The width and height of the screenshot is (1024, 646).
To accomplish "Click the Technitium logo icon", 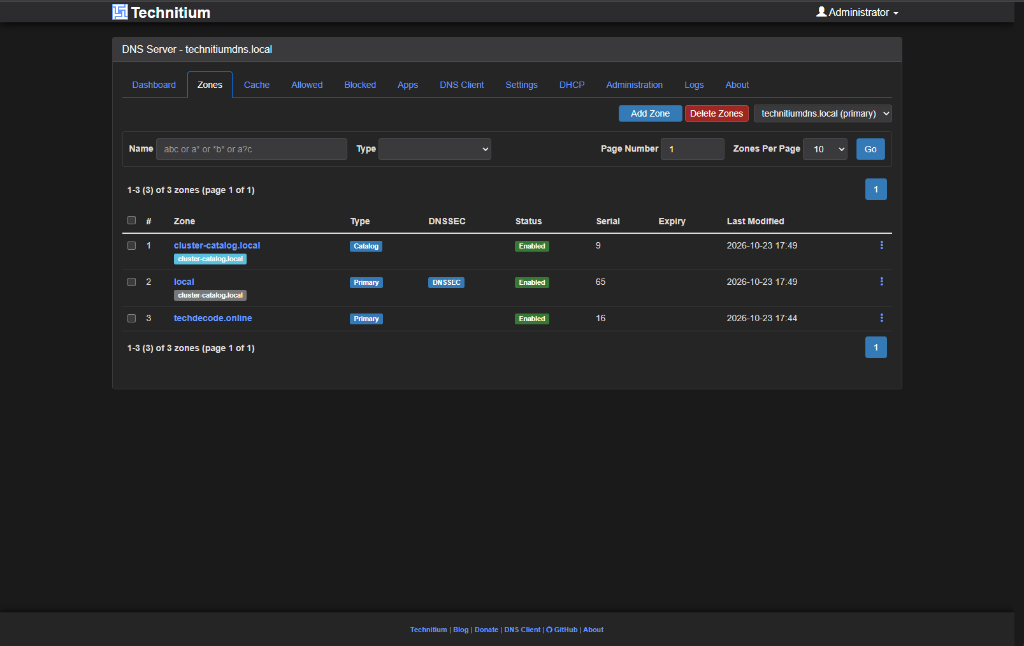I will coord(120,12).
